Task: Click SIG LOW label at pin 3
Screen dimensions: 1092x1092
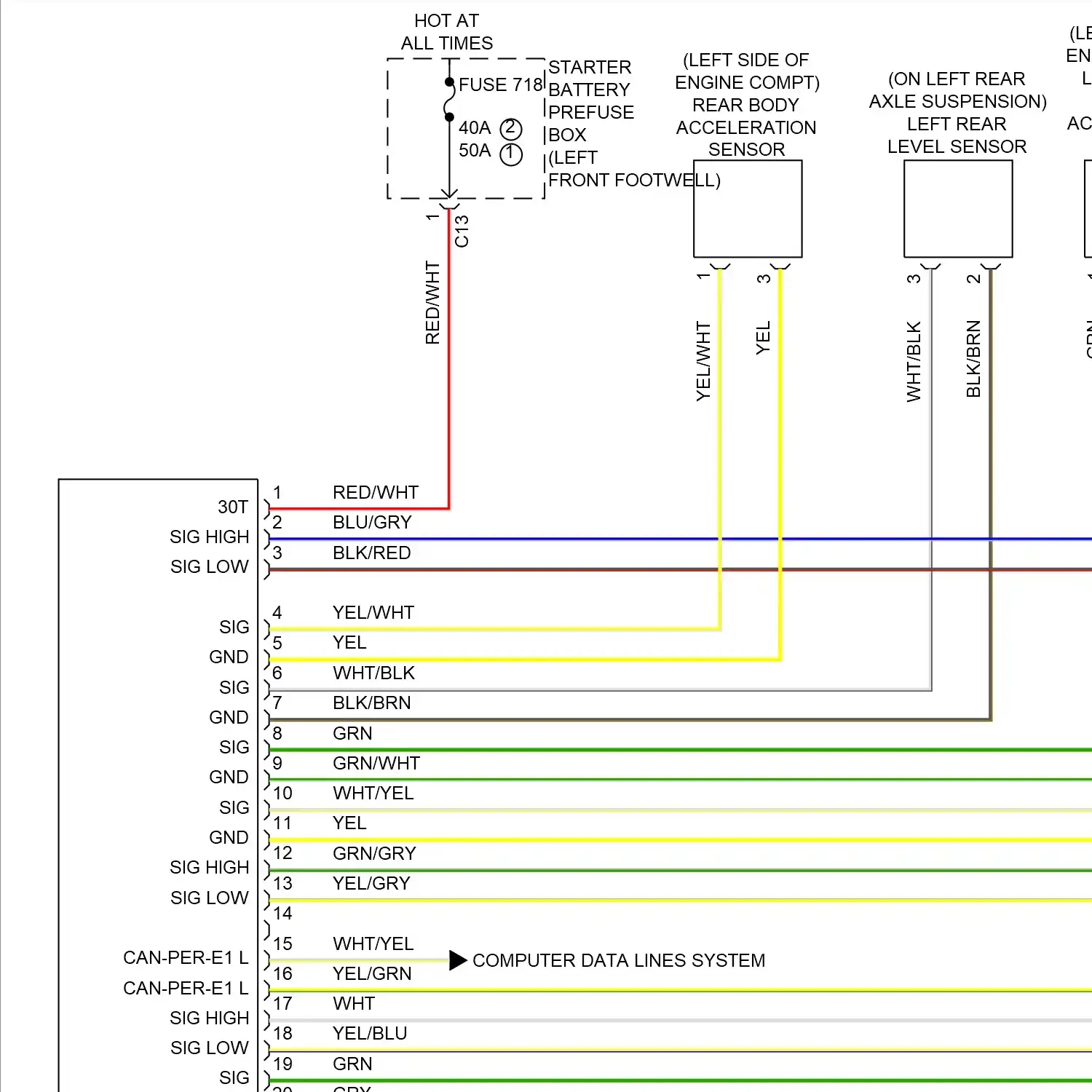Action: [210, 567]
